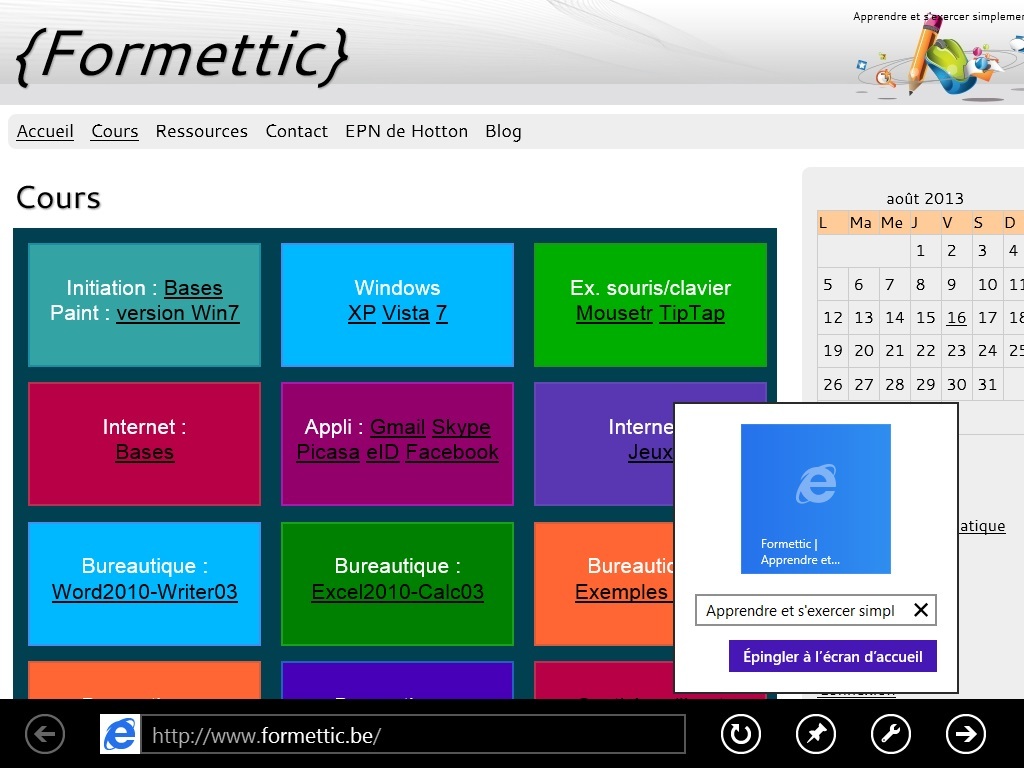The image size is (1024, 768).
Task: Open the Mousetr exercise link
Action: click(x=614, y=313)
